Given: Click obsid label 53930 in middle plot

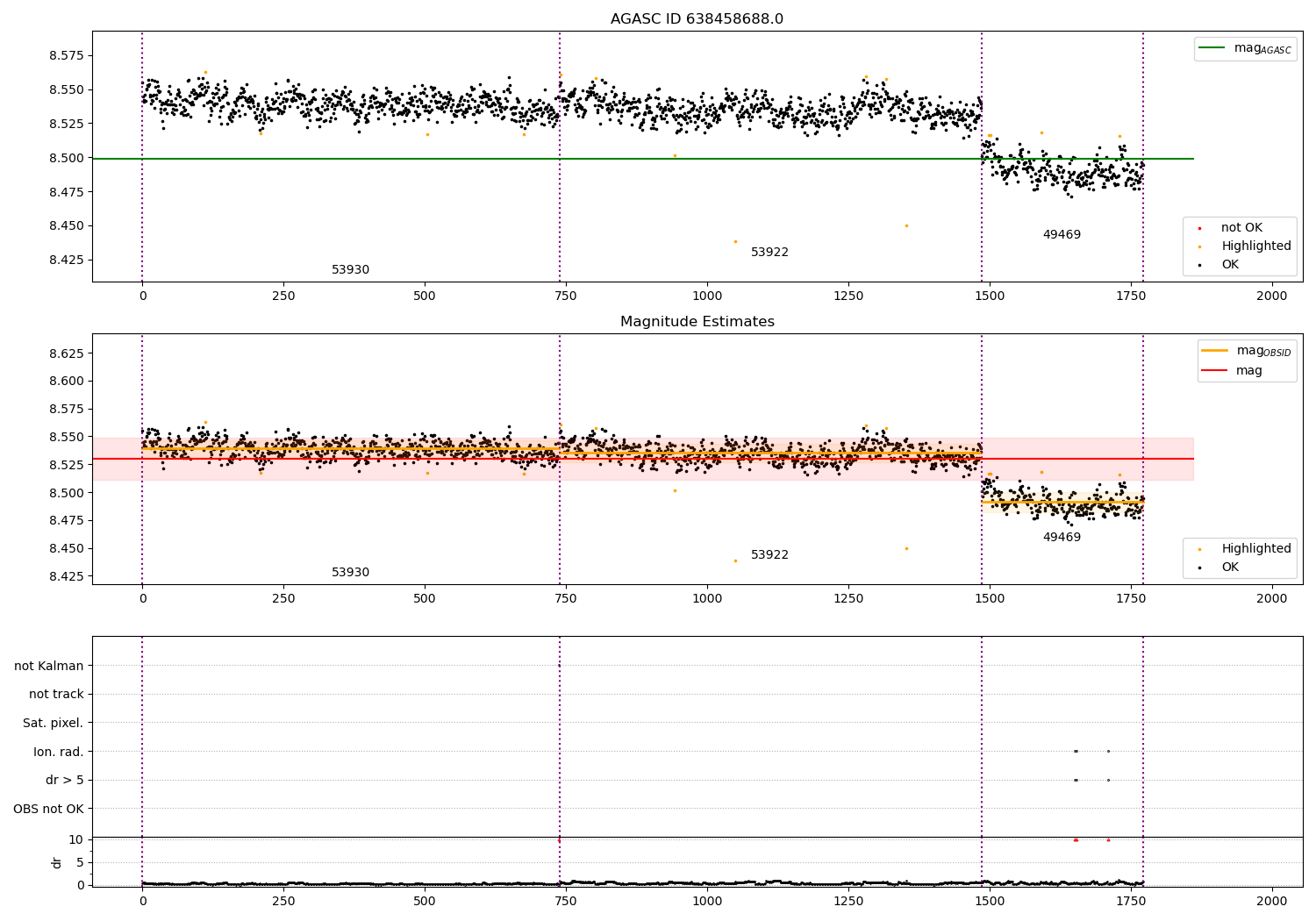Looking at the screenshot, I should click(350, 573).
